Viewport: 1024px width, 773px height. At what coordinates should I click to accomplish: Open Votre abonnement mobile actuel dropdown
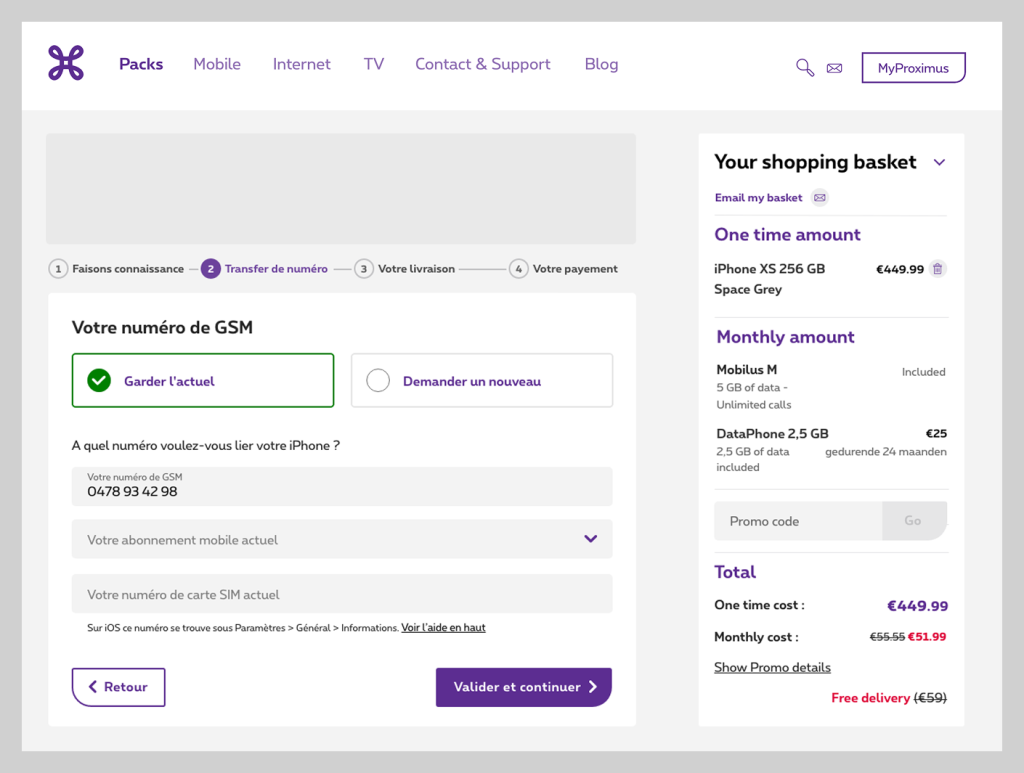[x=342, y=539]
